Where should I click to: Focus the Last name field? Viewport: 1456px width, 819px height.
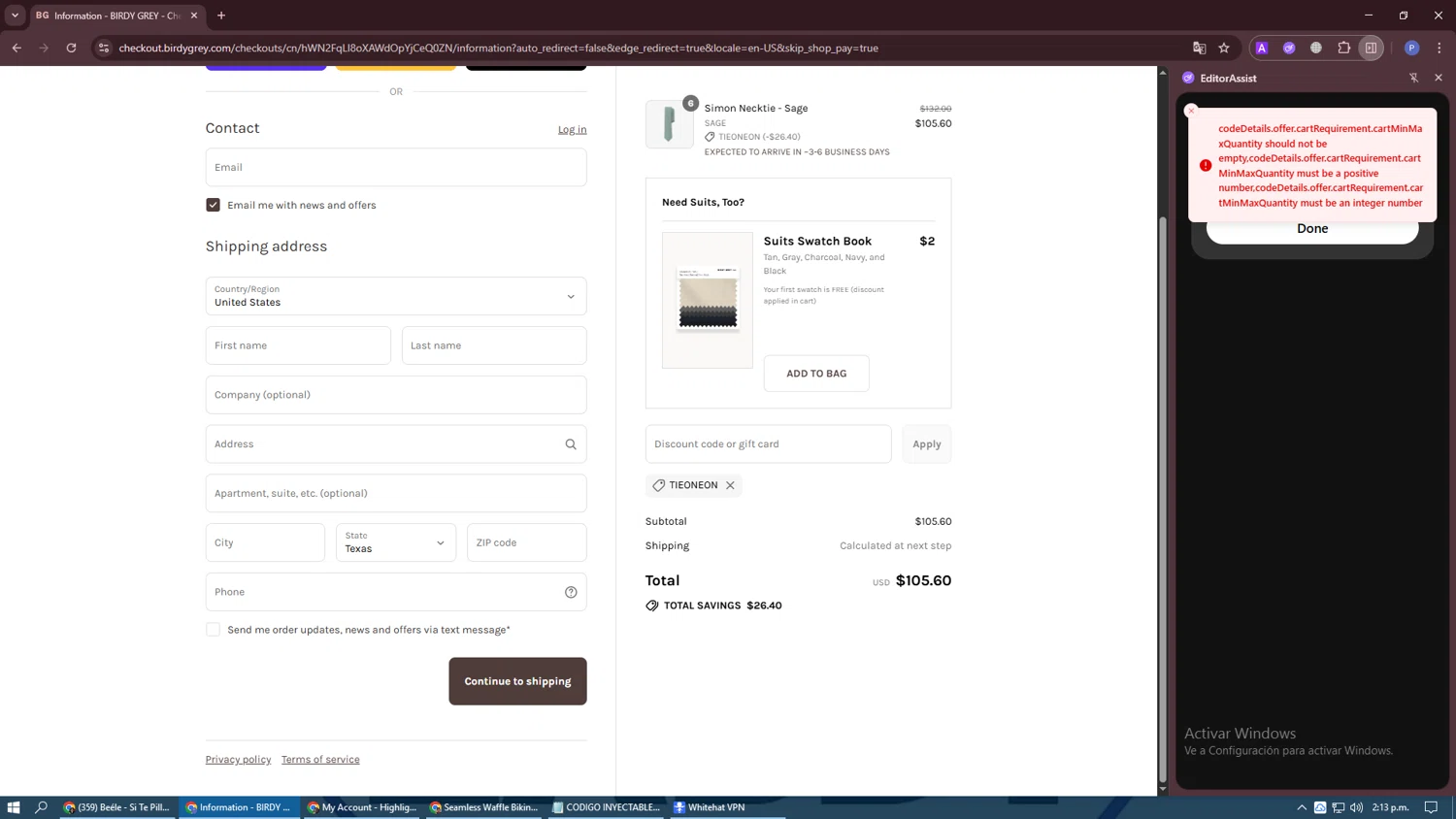494,345
